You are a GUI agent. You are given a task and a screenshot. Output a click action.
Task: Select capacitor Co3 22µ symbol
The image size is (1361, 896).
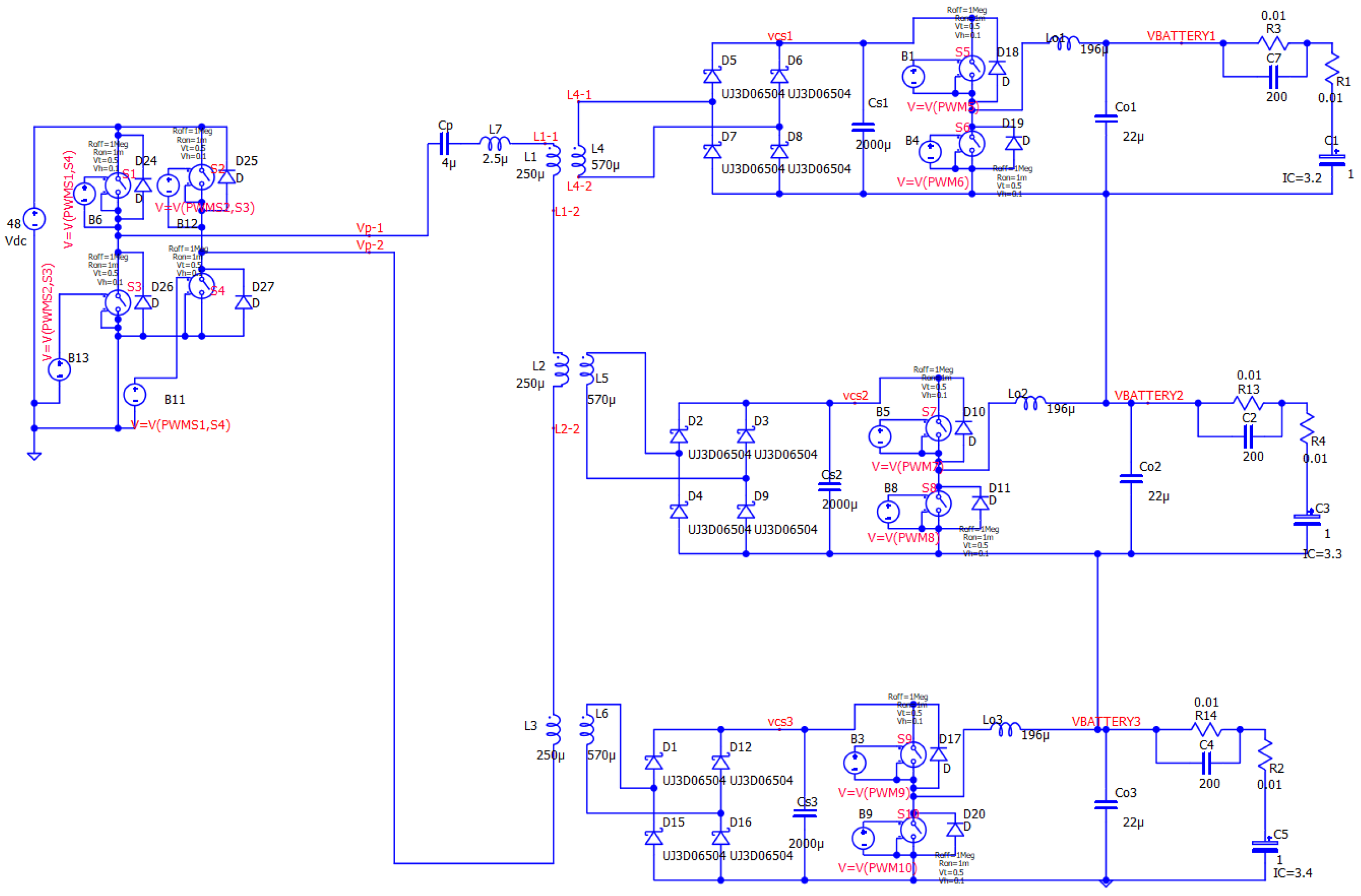(x=1107, y=805)
